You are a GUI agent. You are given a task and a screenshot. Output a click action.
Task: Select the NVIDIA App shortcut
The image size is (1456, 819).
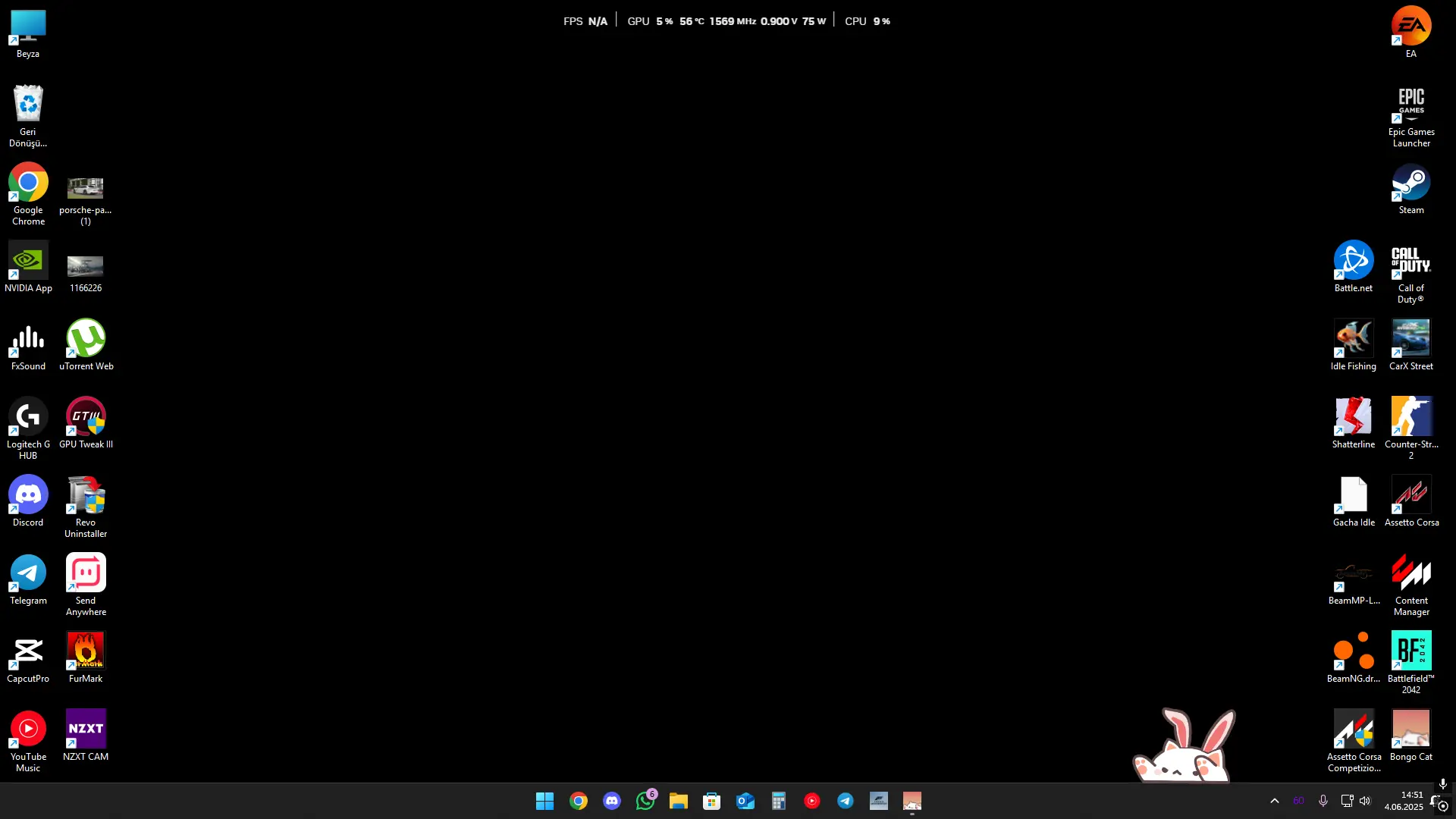click(x=28, y=268)
